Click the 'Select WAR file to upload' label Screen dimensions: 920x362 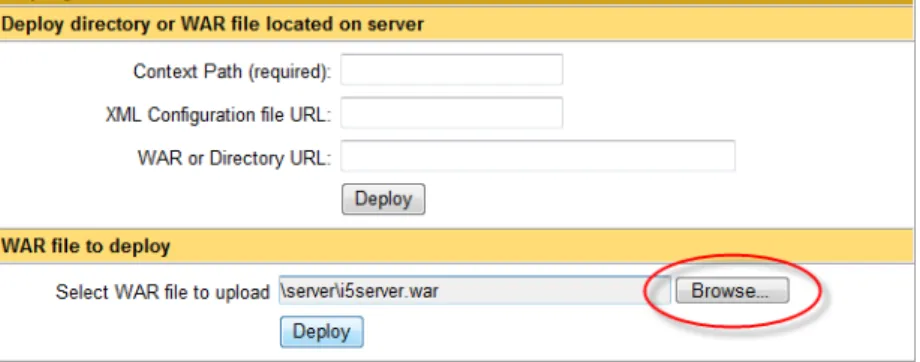tap(163, 292)
